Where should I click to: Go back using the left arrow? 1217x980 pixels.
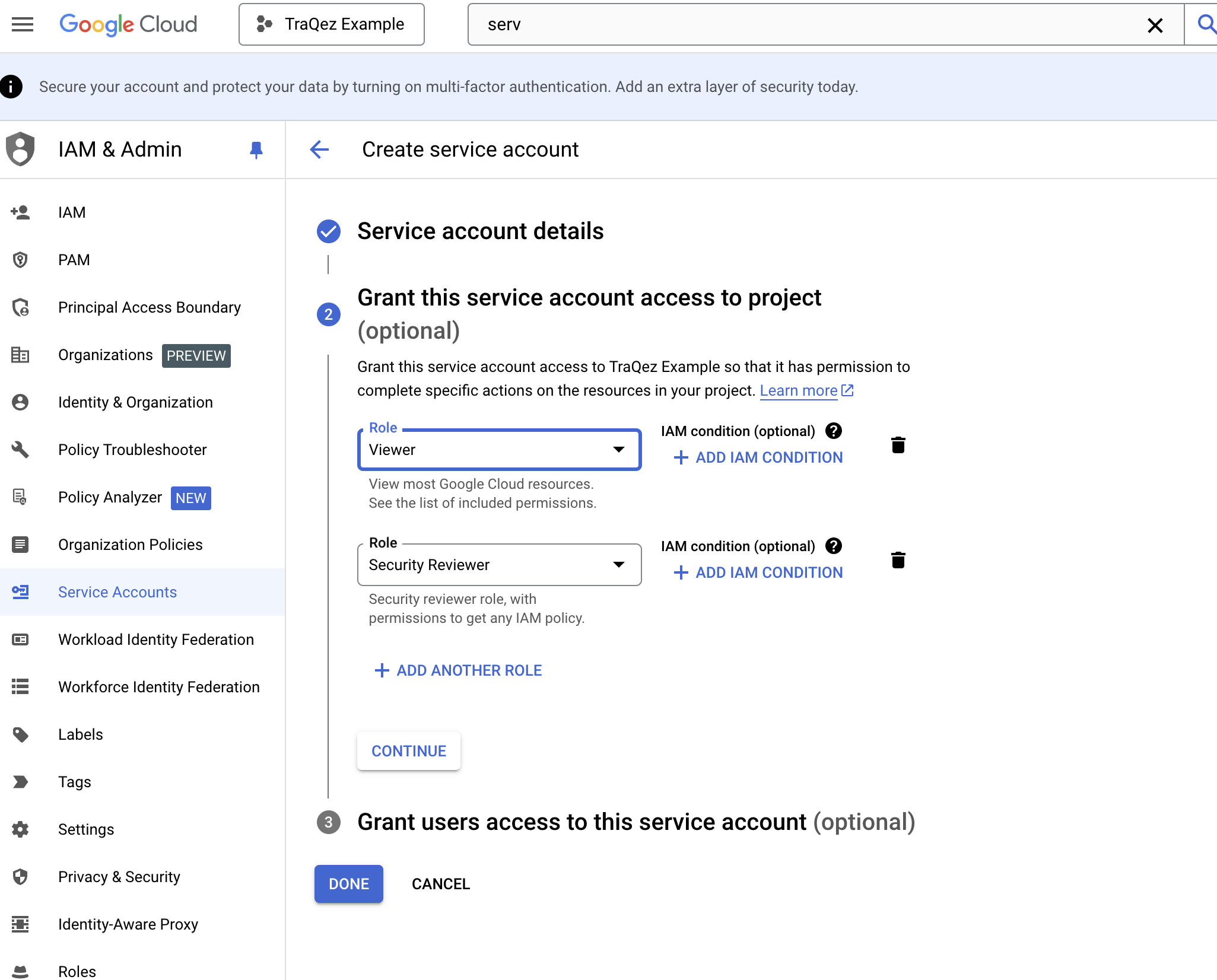[x=319, y=149]
